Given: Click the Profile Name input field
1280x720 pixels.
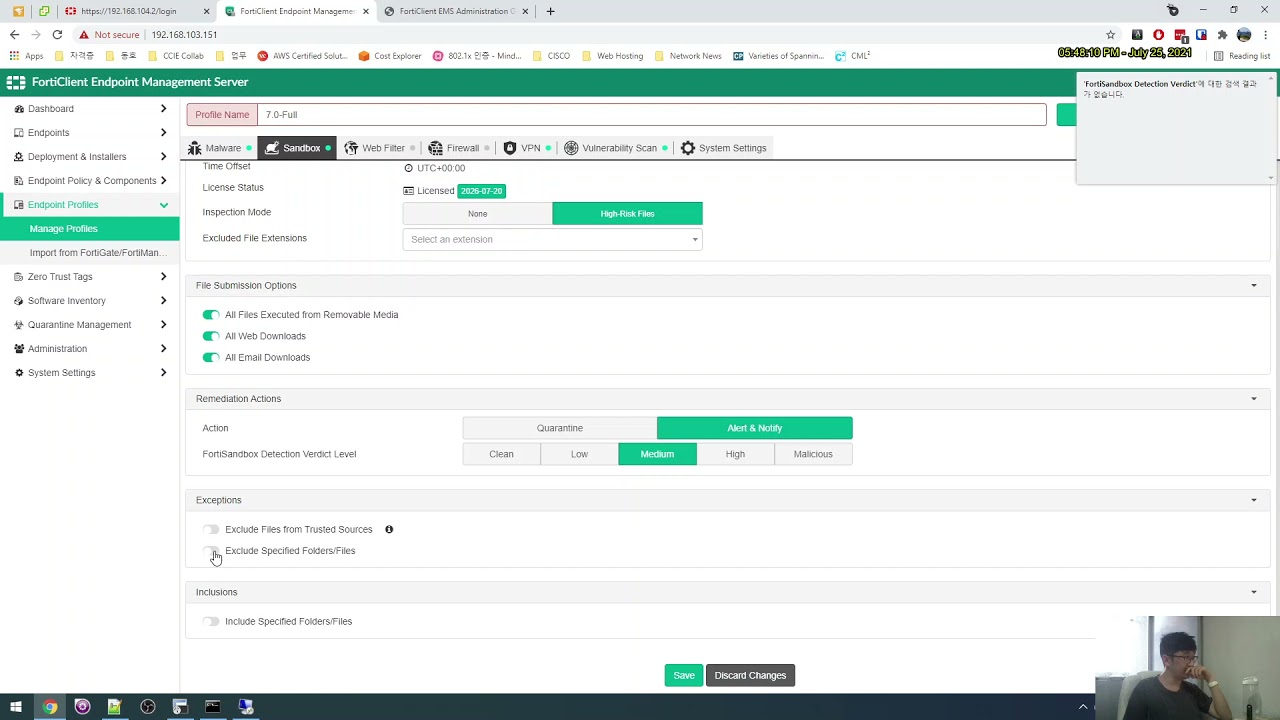Looking at the screenshot, I should pyautogui.click(x=651, y=115).
